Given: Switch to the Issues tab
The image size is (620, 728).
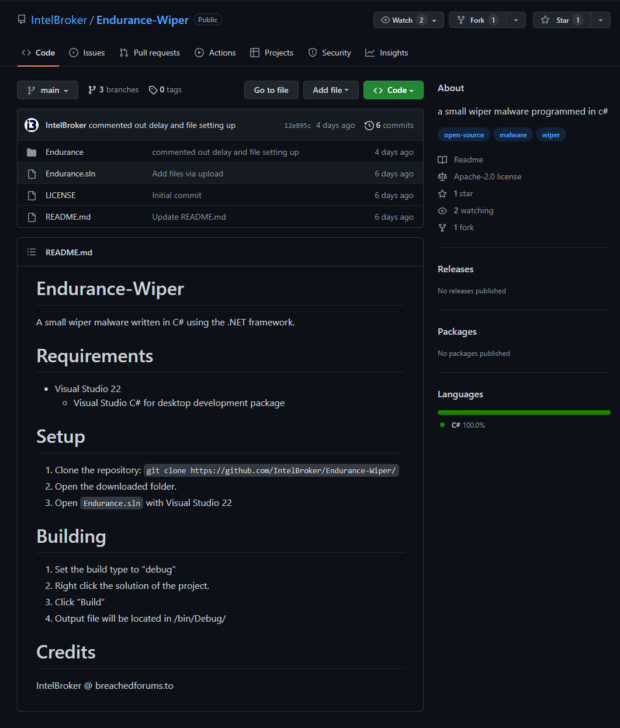Looking at the screenshot, I should 87,53.
